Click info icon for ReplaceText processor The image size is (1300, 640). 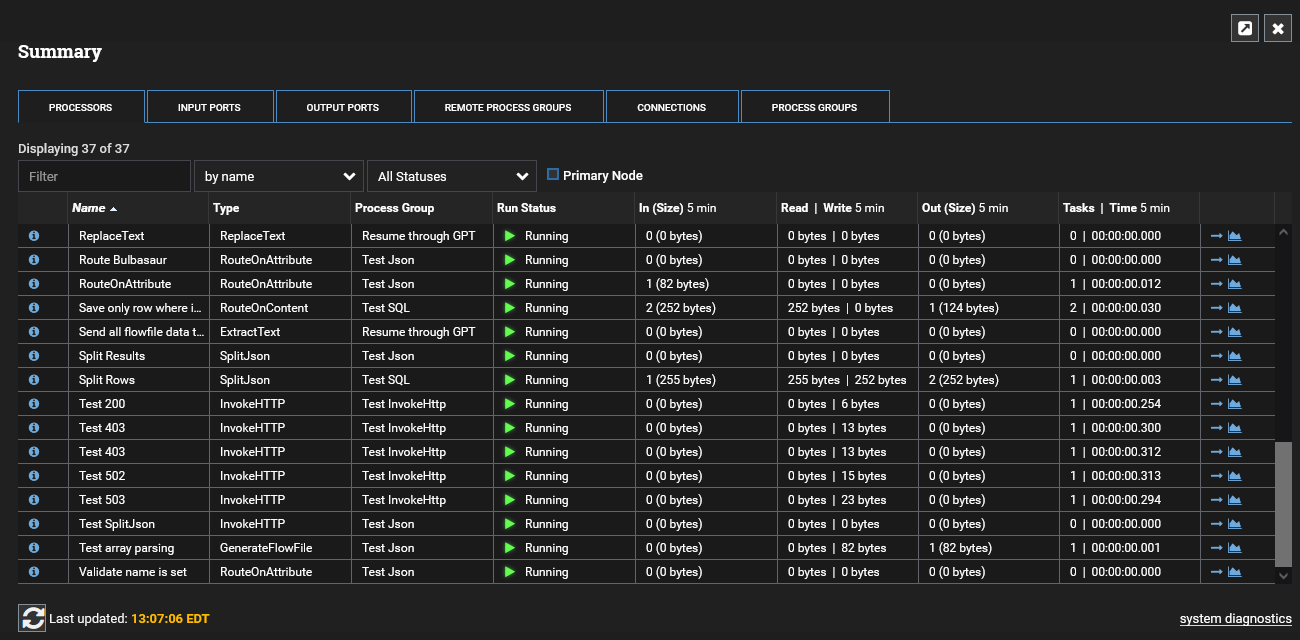33,236
